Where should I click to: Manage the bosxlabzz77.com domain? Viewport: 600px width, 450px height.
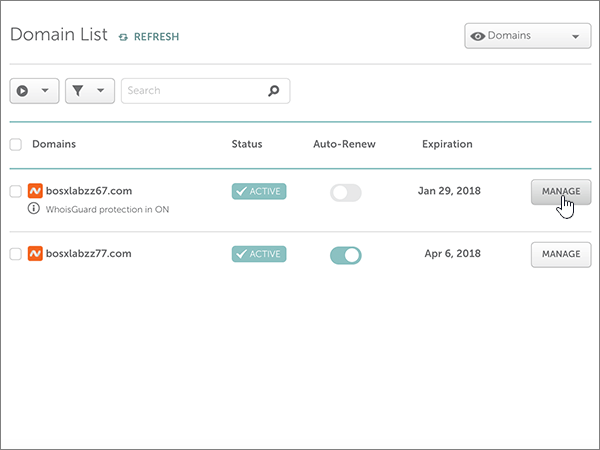560,254
